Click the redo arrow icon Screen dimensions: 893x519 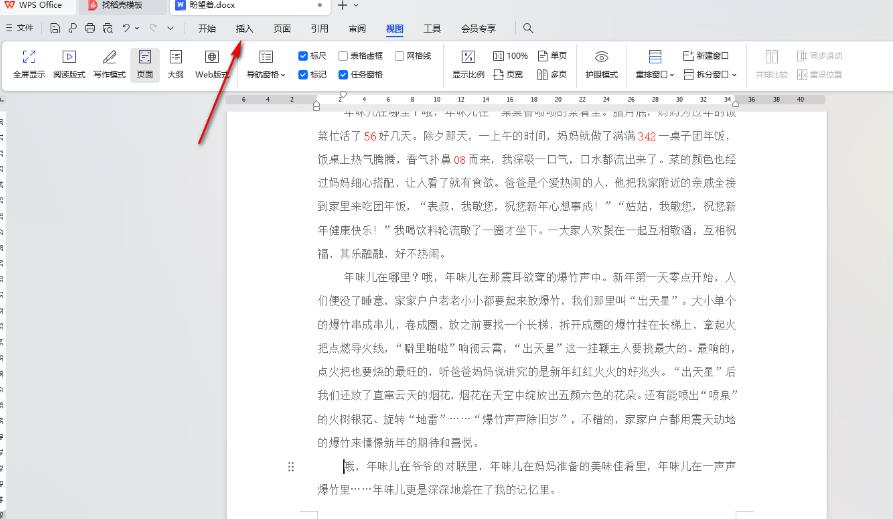(153, 27)
